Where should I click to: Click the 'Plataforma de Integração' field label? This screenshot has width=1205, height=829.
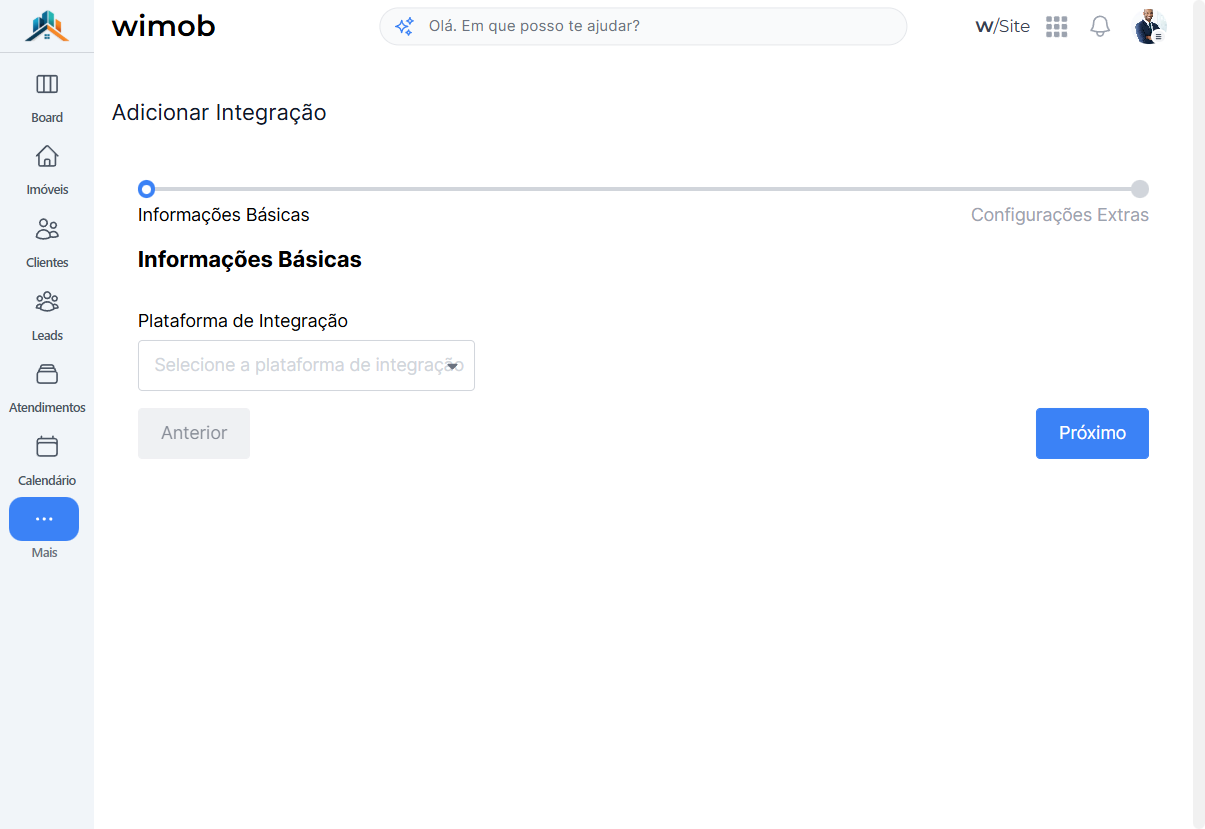243,321
